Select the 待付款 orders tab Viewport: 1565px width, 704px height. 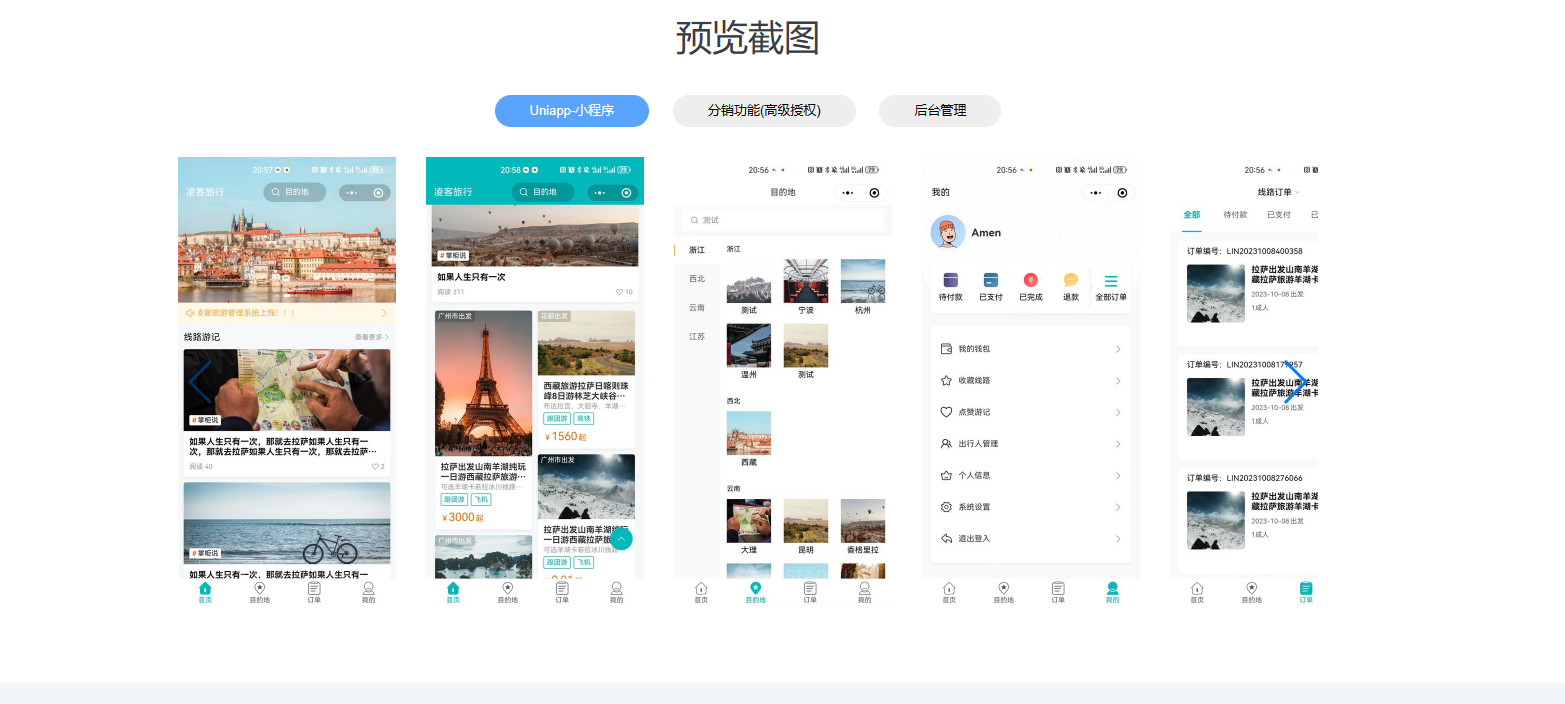pyautogui.click(x=1235, y=215)
